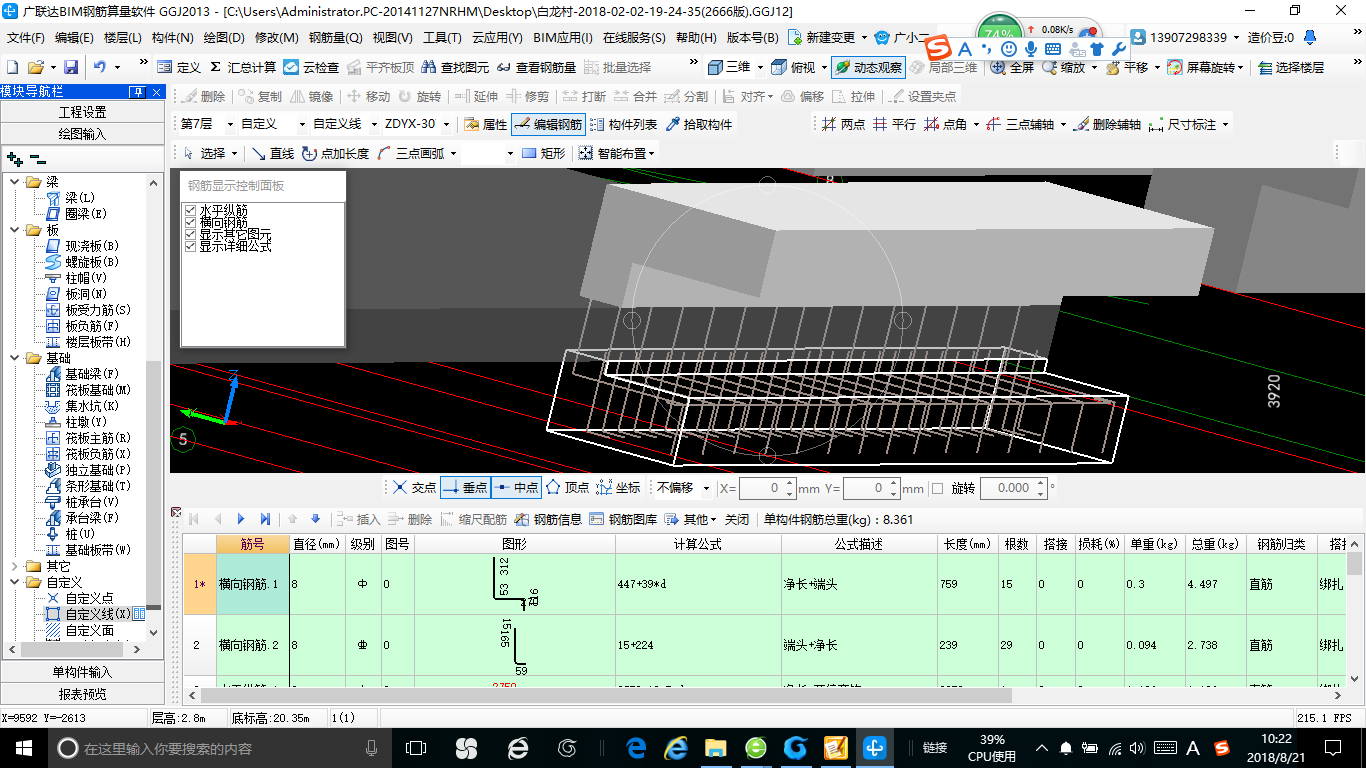Enable the 旋转 rotate checkbox
The width and height of the screenshot is (1366, 768).
[x=937, y=488]
